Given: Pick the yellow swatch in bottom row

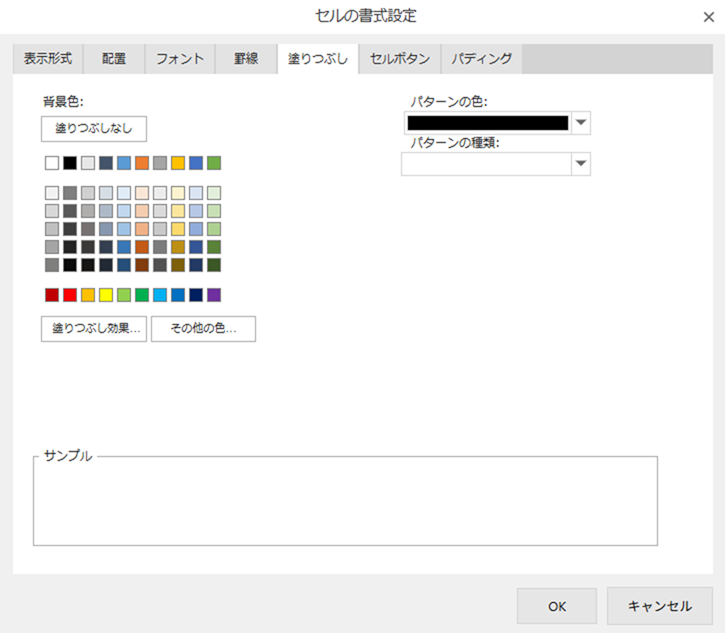Looking at the screenshot, I should (106, 295).
